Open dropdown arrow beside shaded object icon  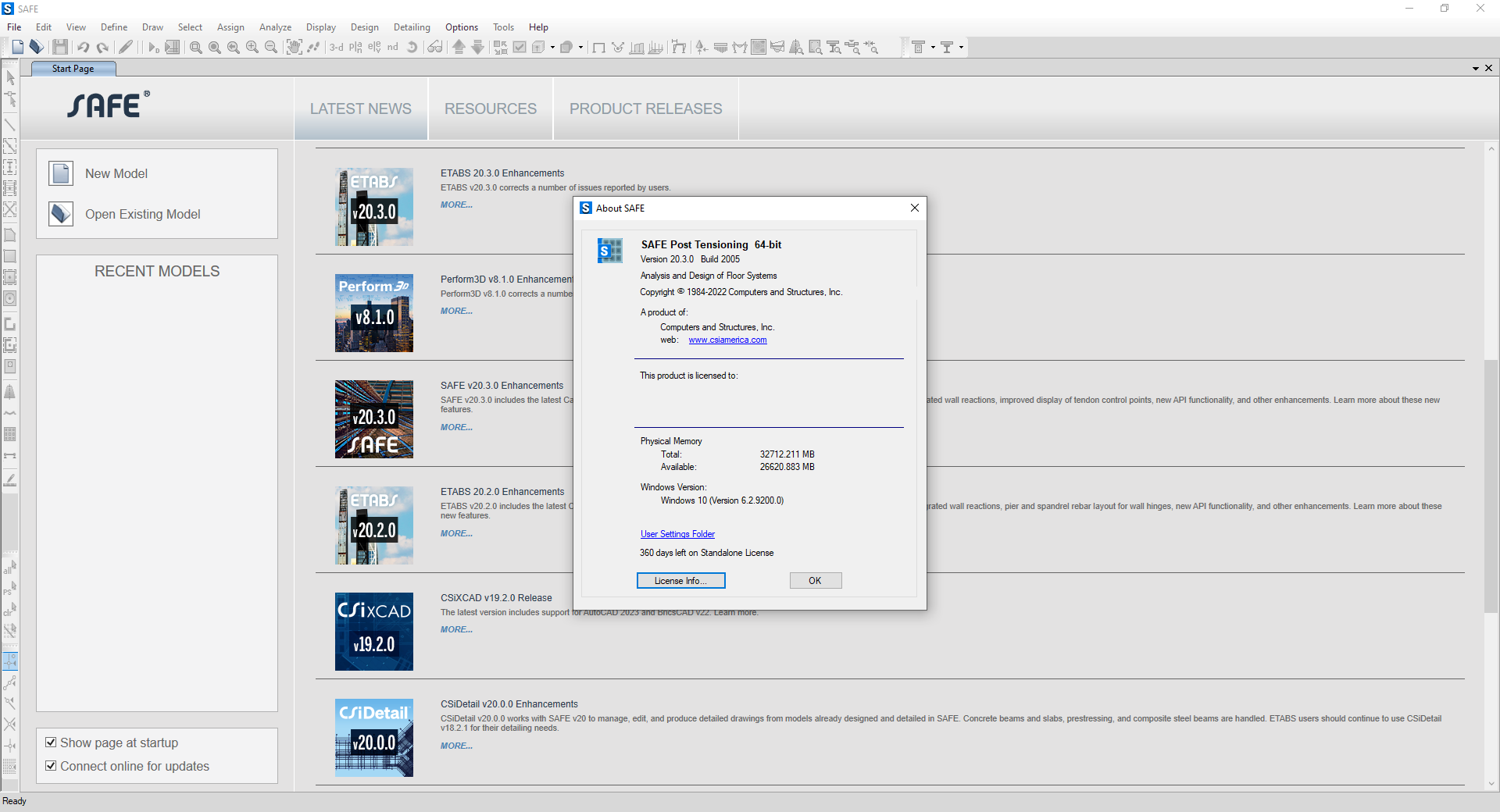580,48
